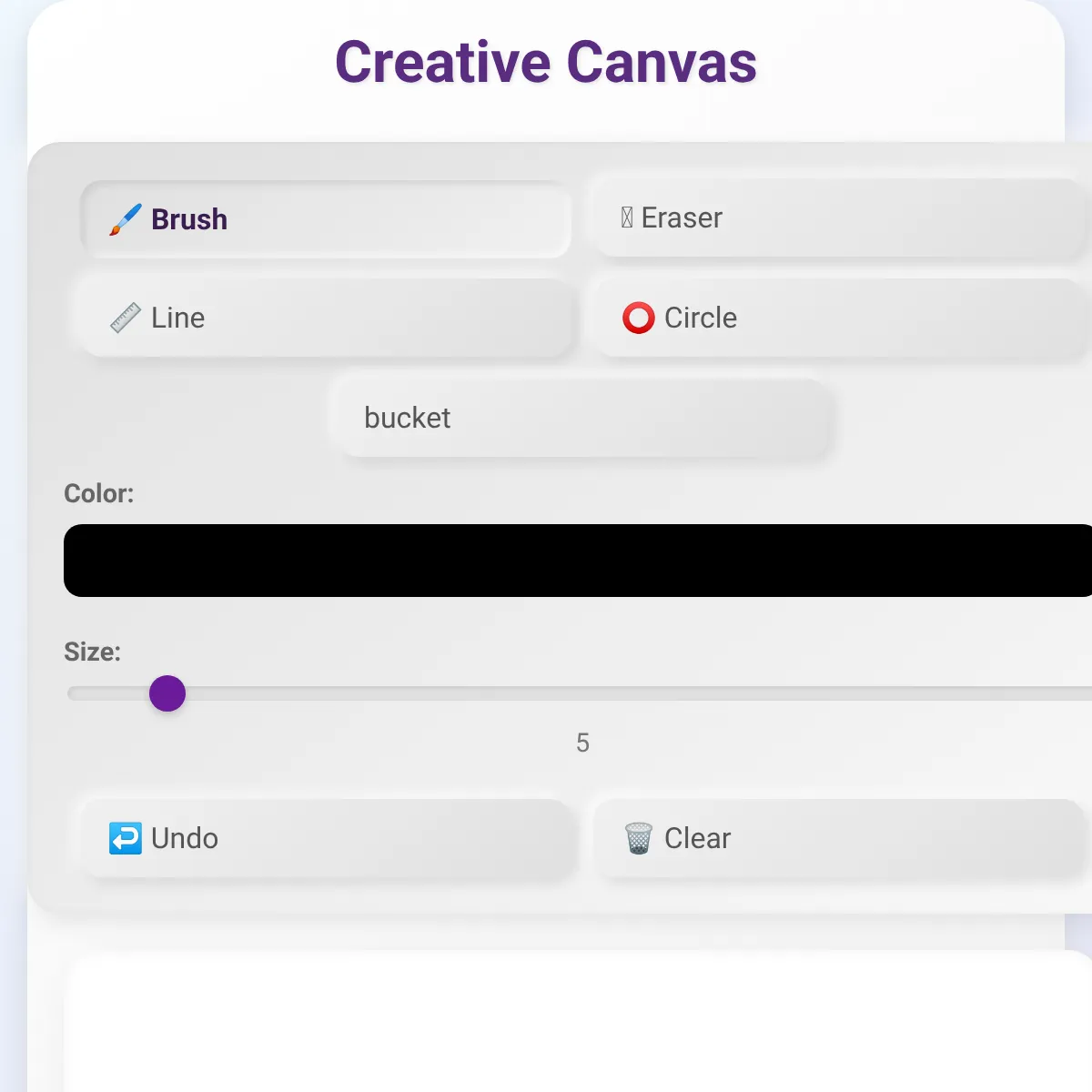Click the eraser glyph icon beside Eraser
The height and width of the screenshot is (1092, 1092).
click(627, 218)
